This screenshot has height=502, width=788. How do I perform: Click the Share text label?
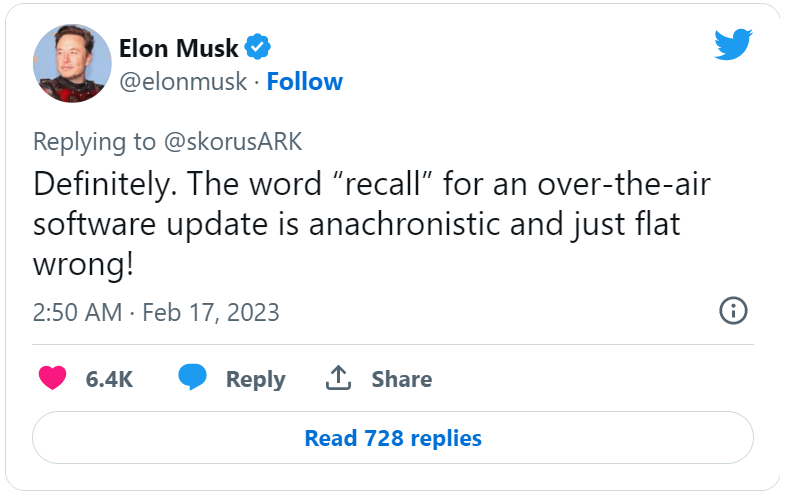point(402,379)
